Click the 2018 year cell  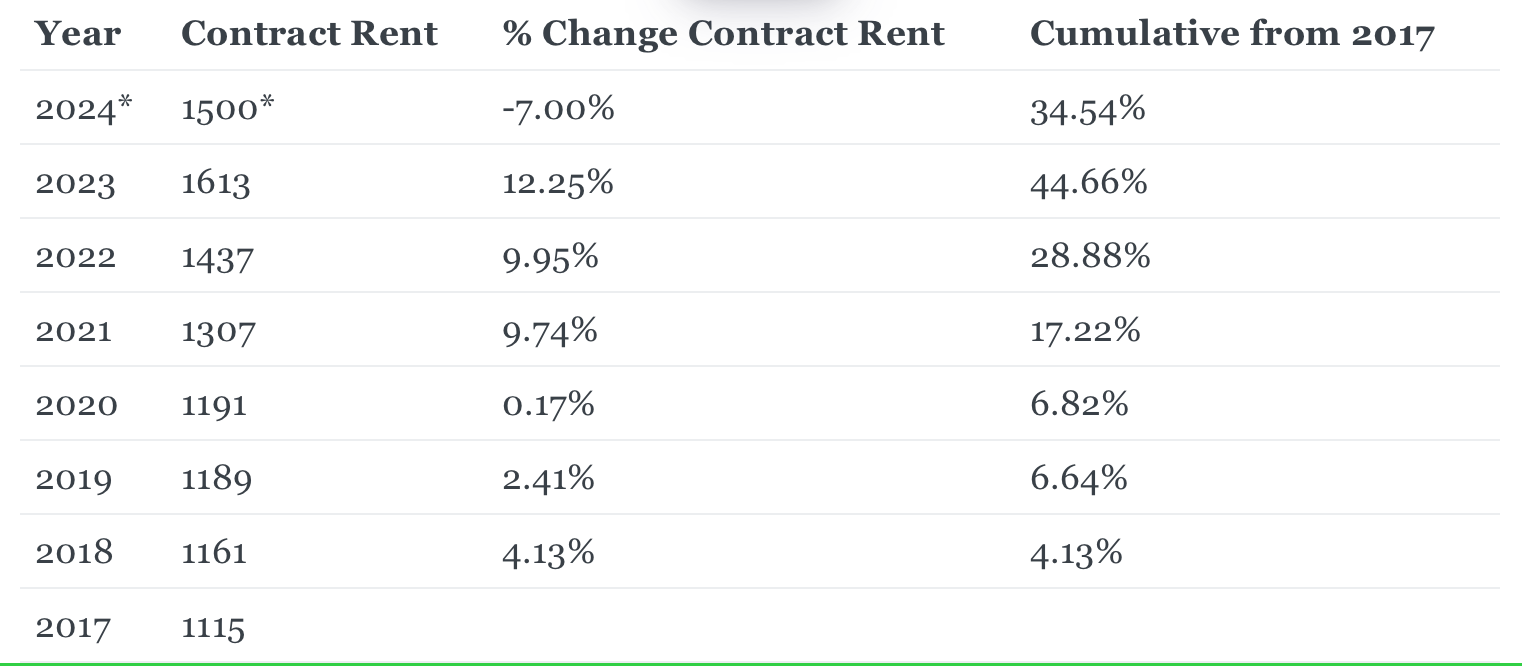pos(74,552)
